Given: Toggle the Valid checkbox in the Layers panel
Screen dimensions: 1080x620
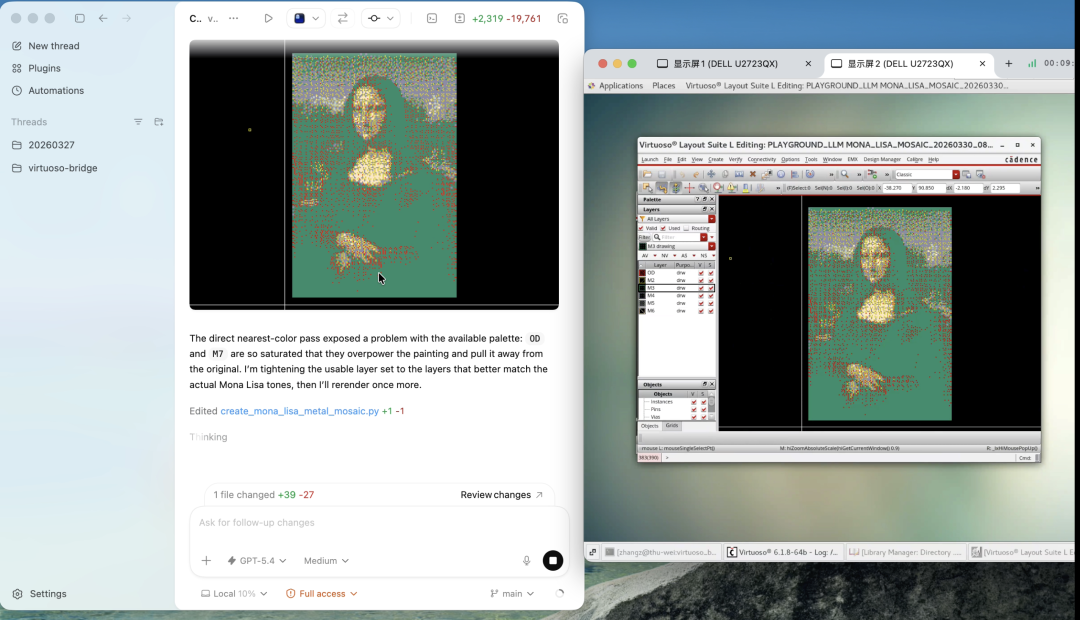Looking at the screenshot, I should tap(641, 228).
